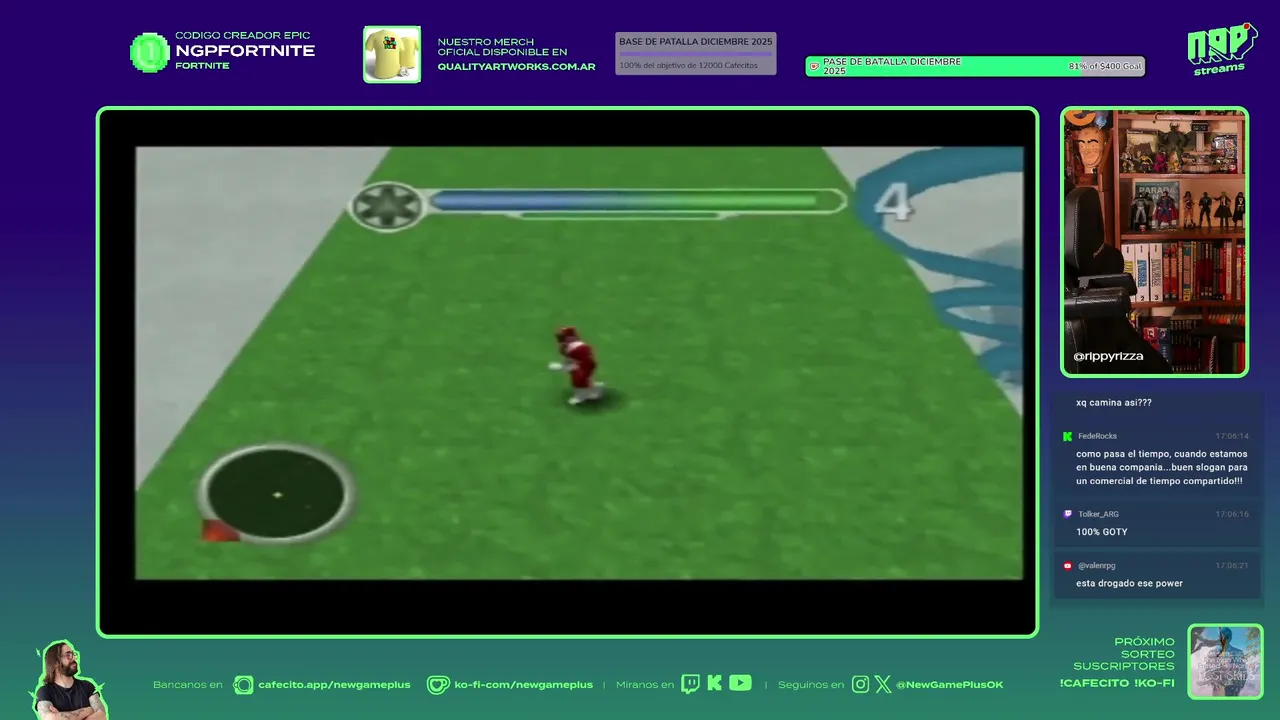Click the red Power Ranger character in game
This screenshot has height=720, width=1280.
pos(576,364)
